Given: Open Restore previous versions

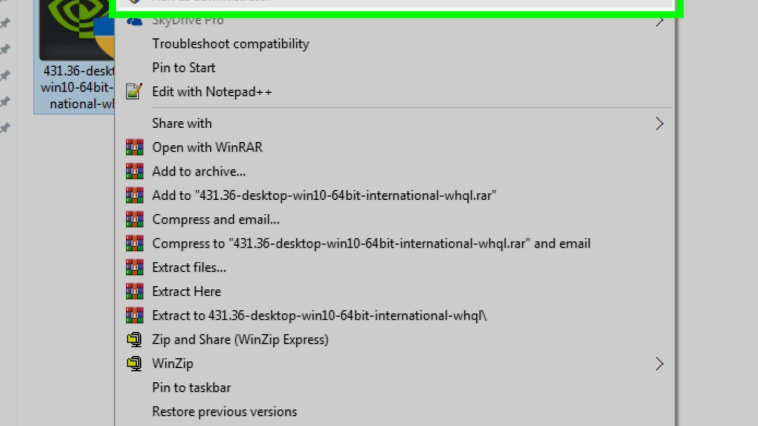Looking at the screenshot, I should (224, 412).
